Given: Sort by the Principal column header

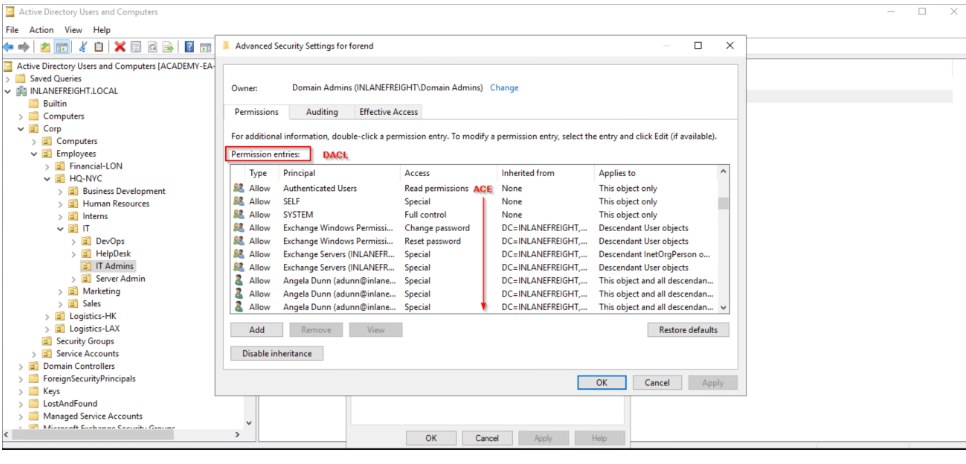Looking at the screenshot, I should coord(340,173).
